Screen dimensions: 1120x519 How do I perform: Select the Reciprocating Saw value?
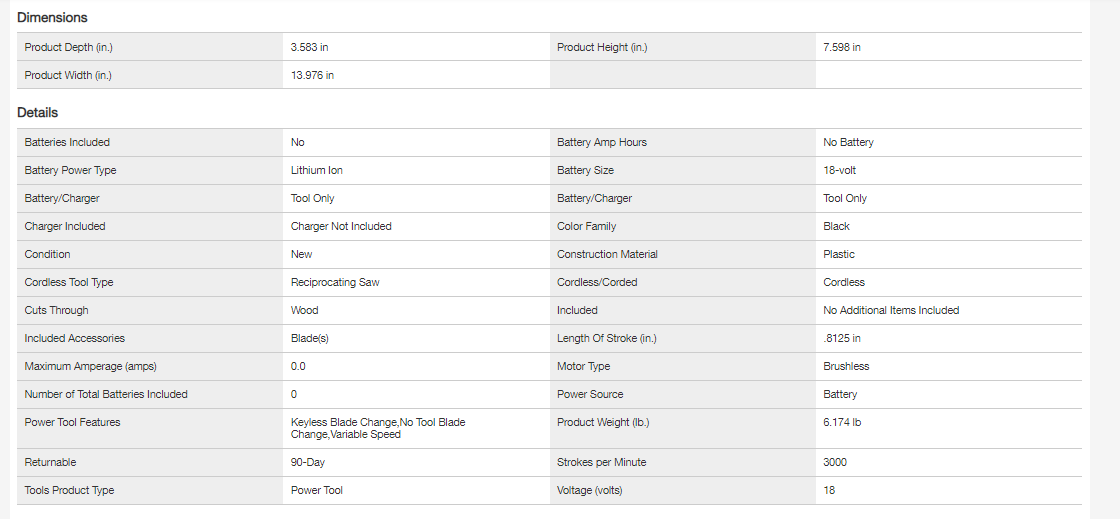point(335,282)
